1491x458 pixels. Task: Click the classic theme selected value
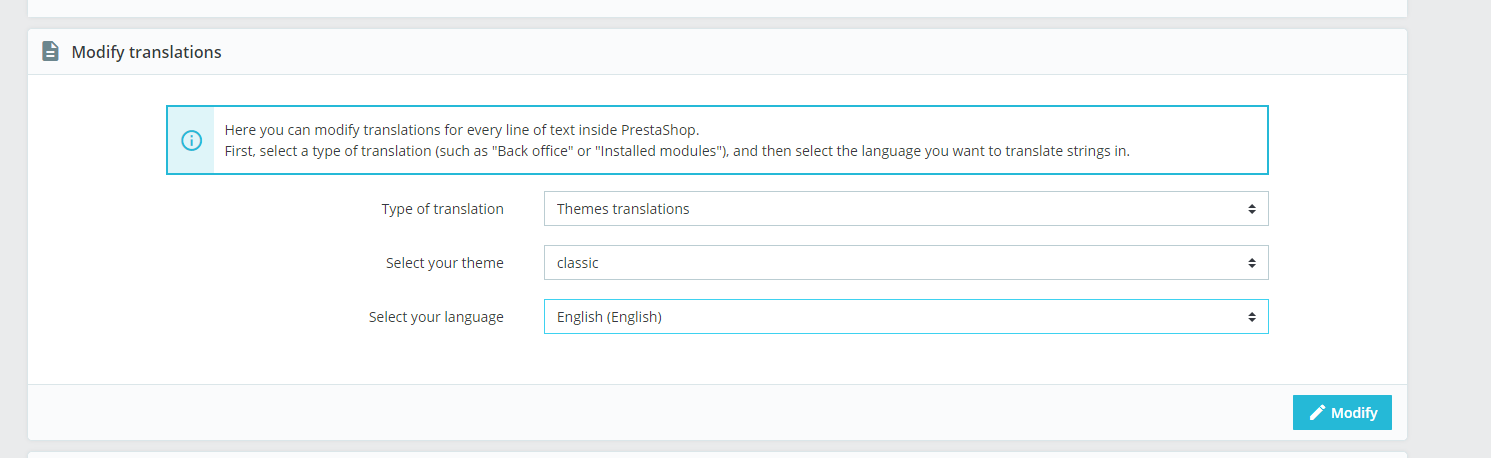(578, 263)
